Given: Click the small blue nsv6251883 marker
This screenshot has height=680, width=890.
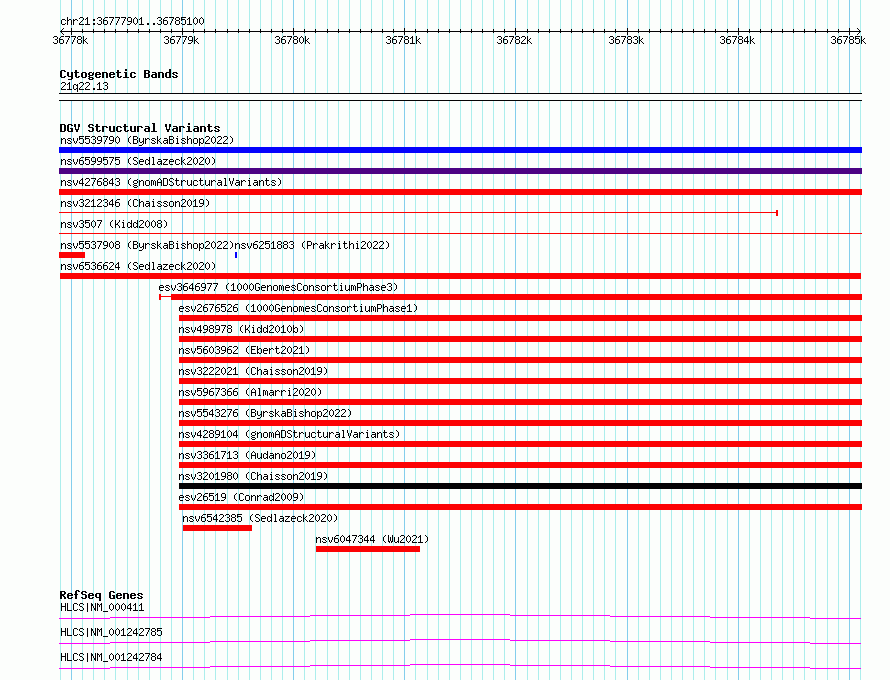Looking at the screenshot, I should pyautogui.click(x=236, y=255).
